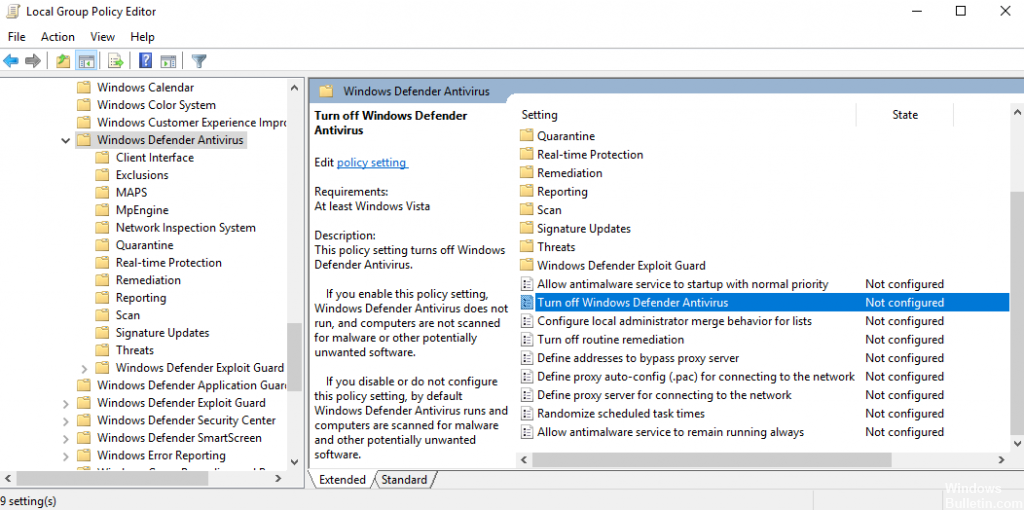
Task: Open the Real-time Protection folder in the settings list
Action: pyautogui.click(x=590, y=155)
